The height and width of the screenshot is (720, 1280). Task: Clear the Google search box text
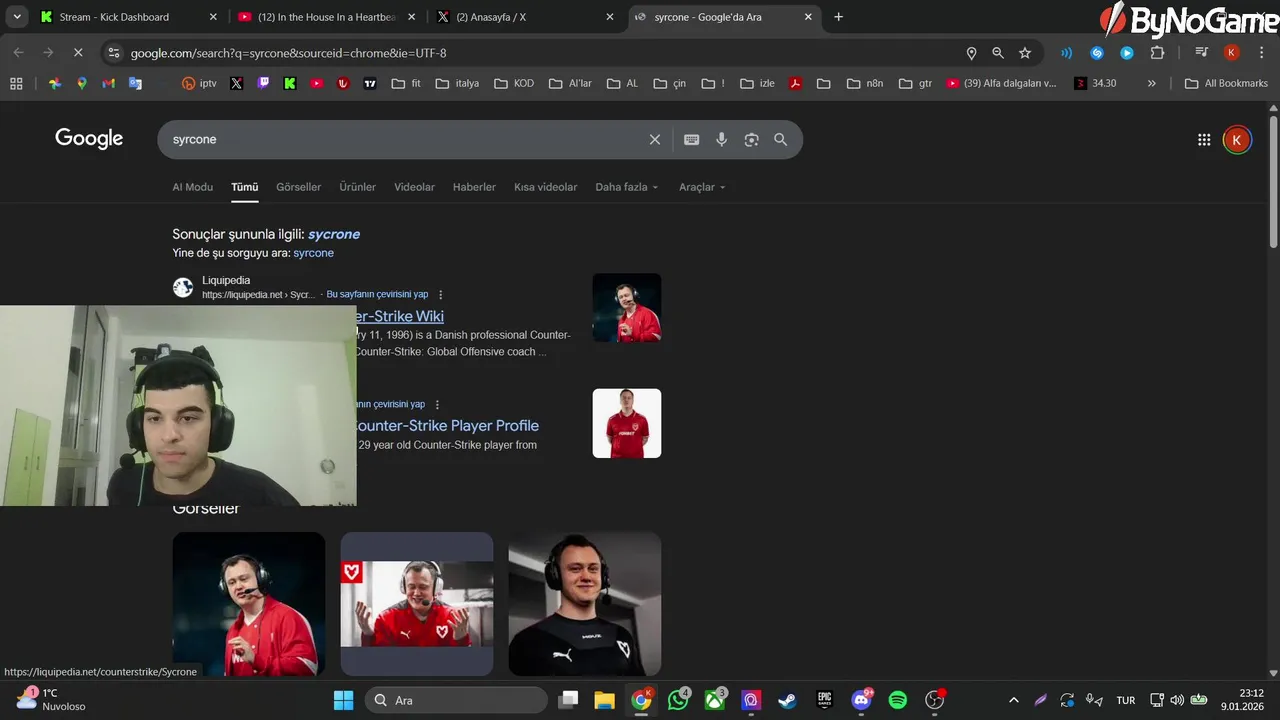pos(655,140)
